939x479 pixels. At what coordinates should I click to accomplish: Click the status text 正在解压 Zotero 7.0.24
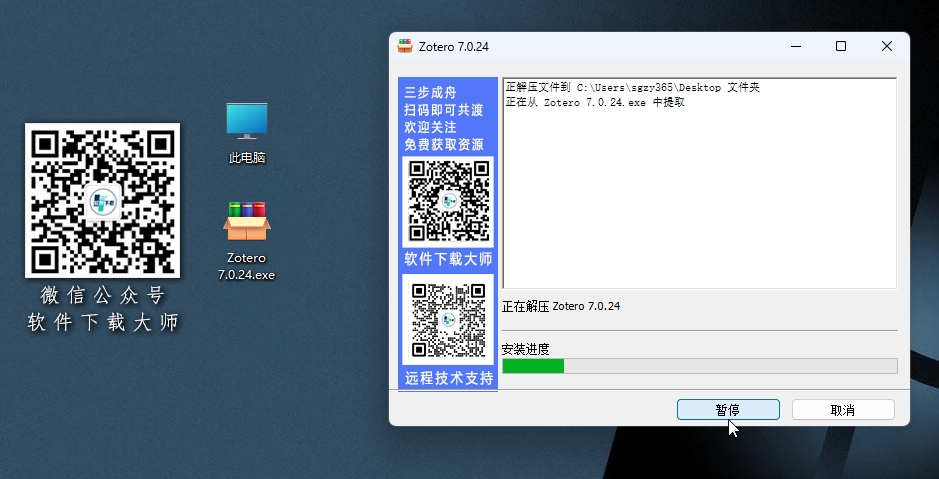pos(561,306)
